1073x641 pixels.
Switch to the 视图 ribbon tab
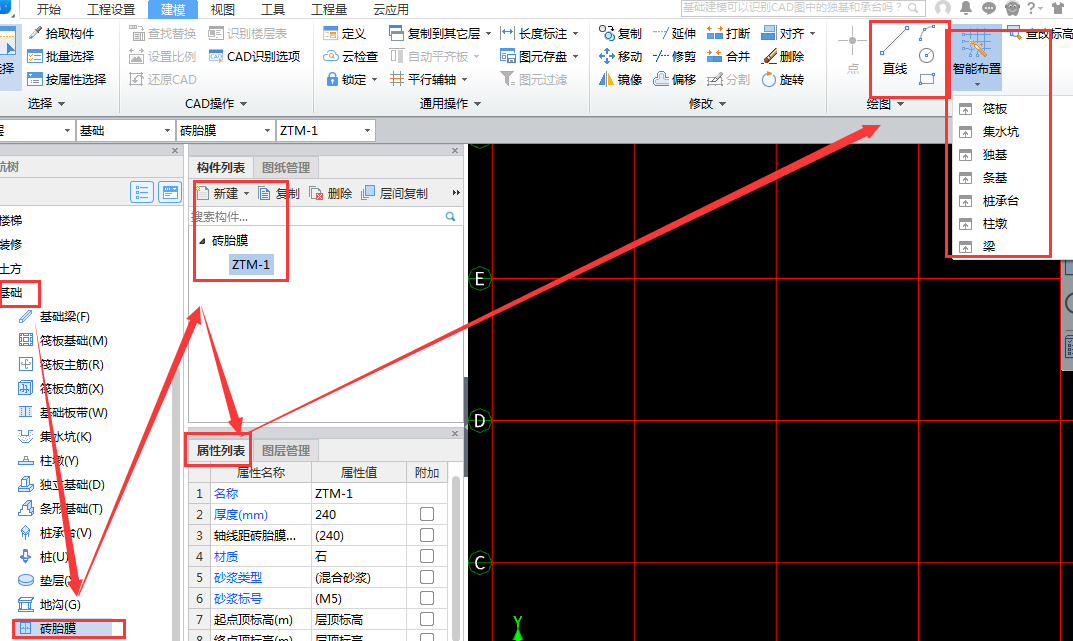[x=223, y=10]
